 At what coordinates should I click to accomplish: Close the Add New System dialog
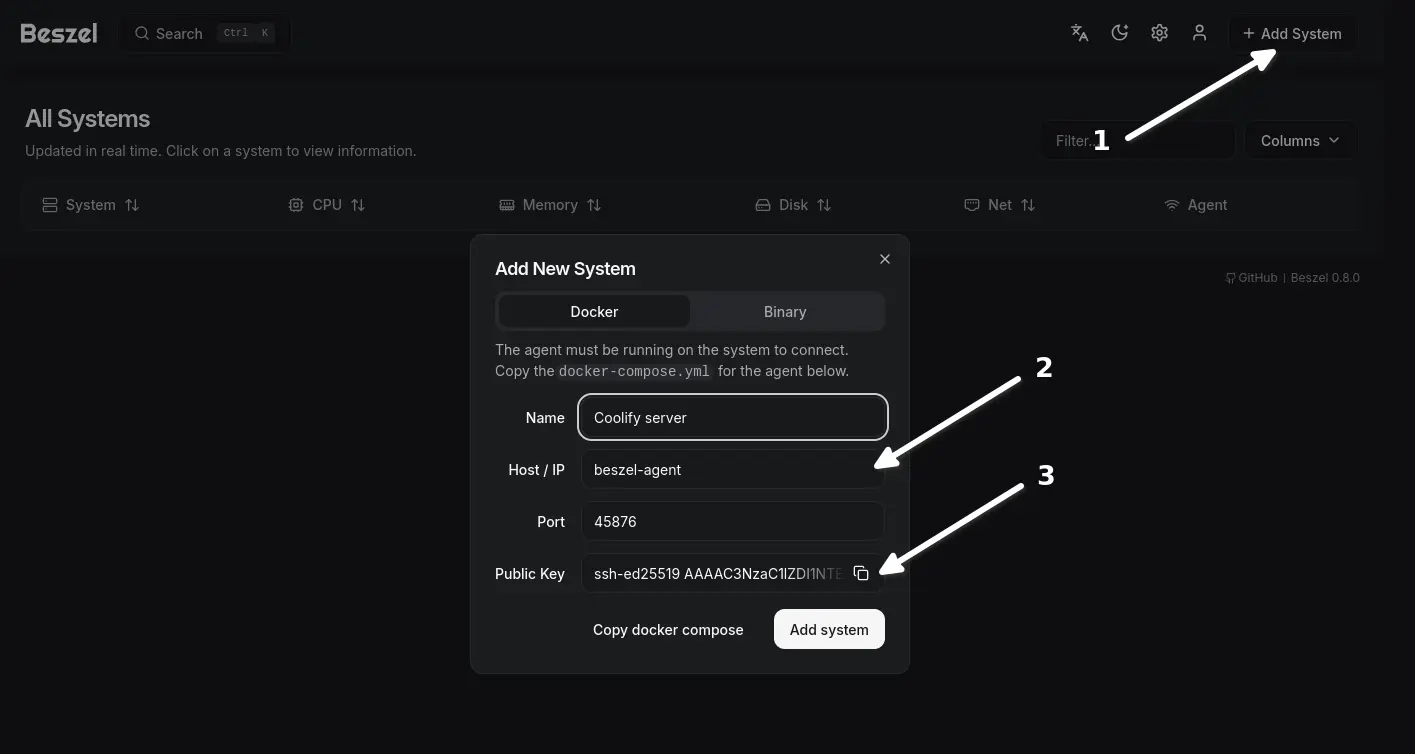pos(884,259)
